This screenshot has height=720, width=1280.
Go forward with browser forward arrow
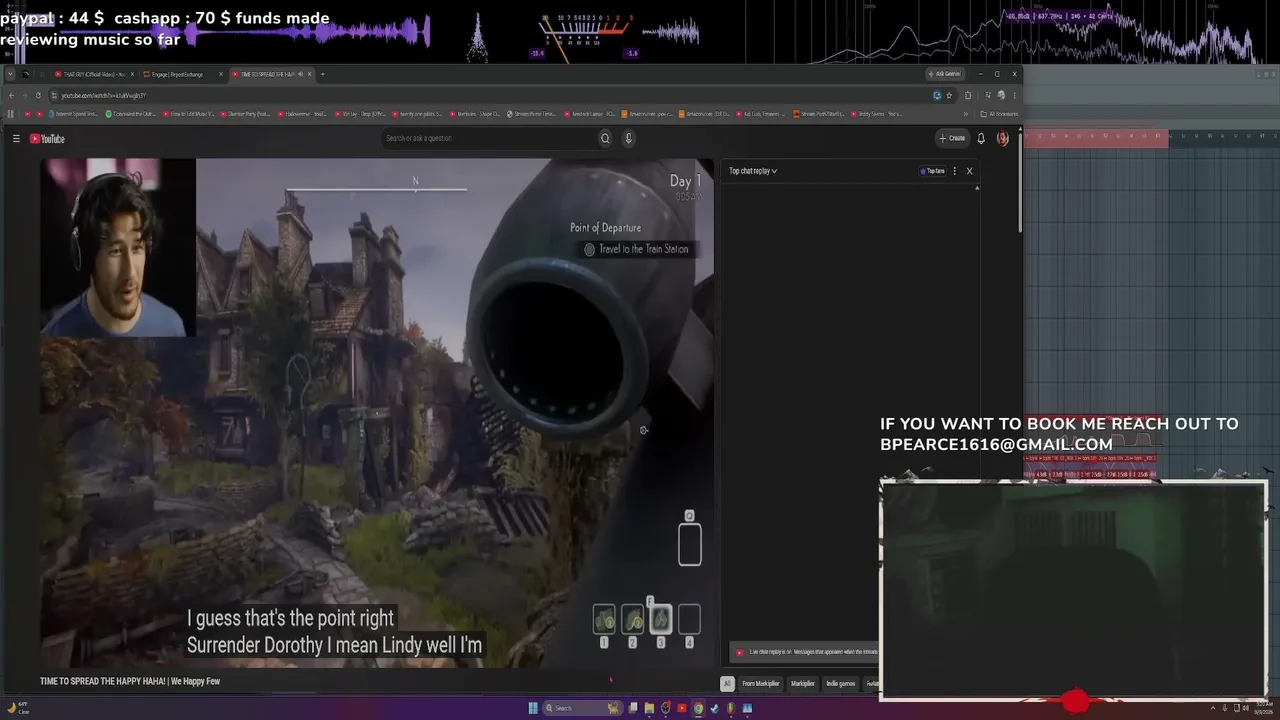25,95
